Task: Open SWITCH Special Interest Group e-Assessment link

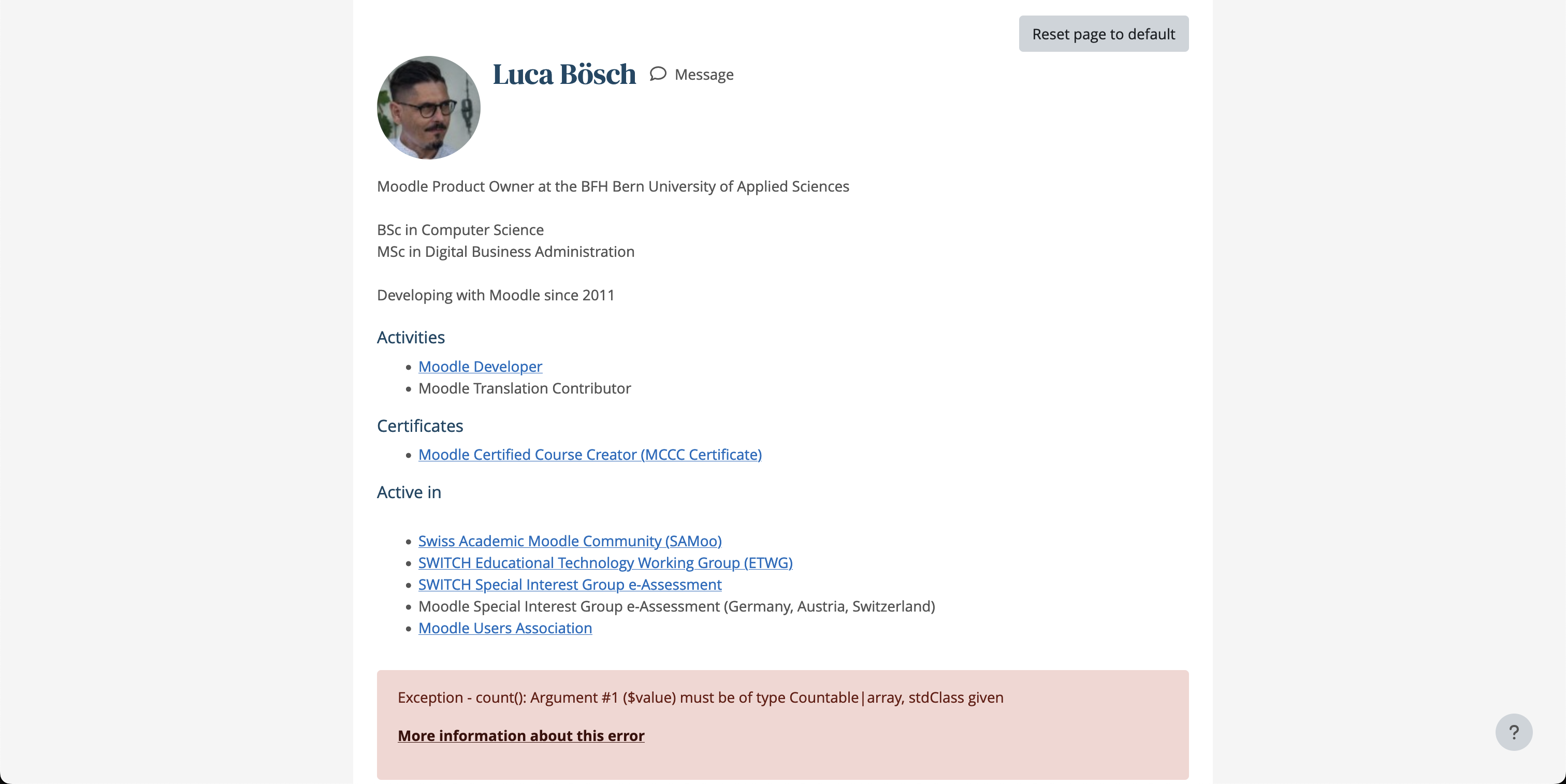Action: pyautogui.click(x=570, y=585)
